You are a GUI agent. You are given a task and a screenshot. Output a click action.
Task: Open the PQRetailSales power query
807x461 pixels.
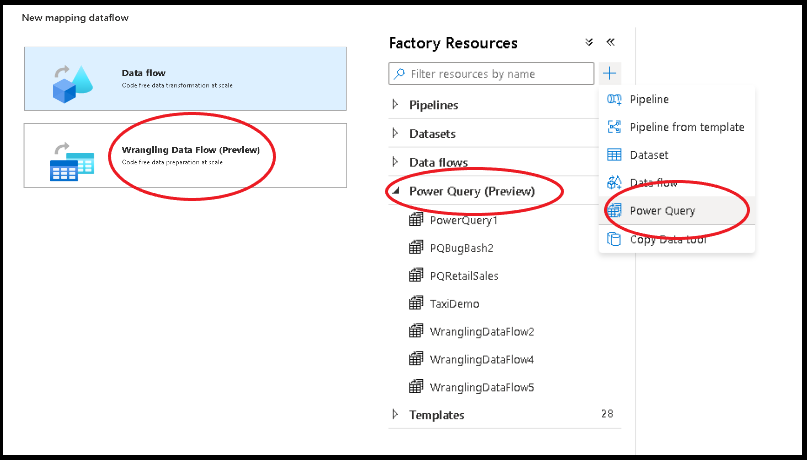pyautogui.click(x=463, y=276)
